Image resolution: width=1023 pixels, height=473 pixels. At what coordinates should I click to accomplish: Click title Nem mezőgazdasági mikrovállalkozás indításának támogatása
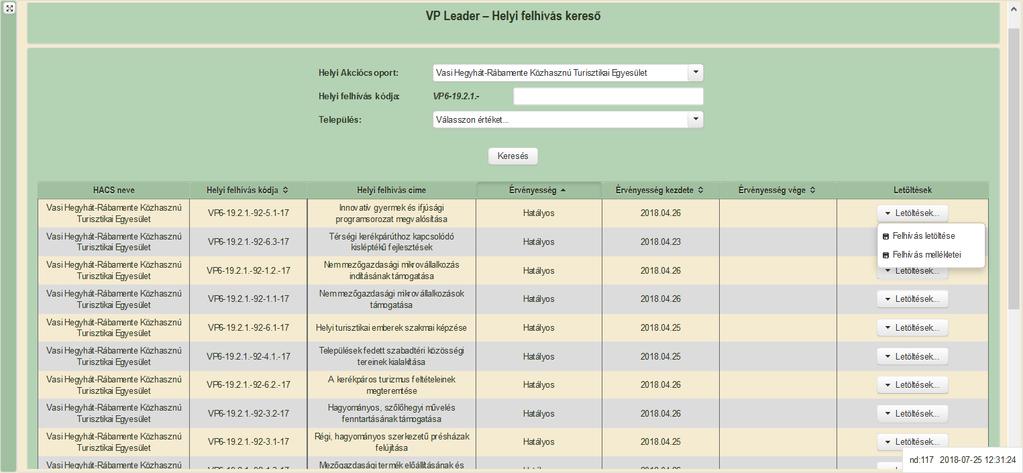pos(391,270)
